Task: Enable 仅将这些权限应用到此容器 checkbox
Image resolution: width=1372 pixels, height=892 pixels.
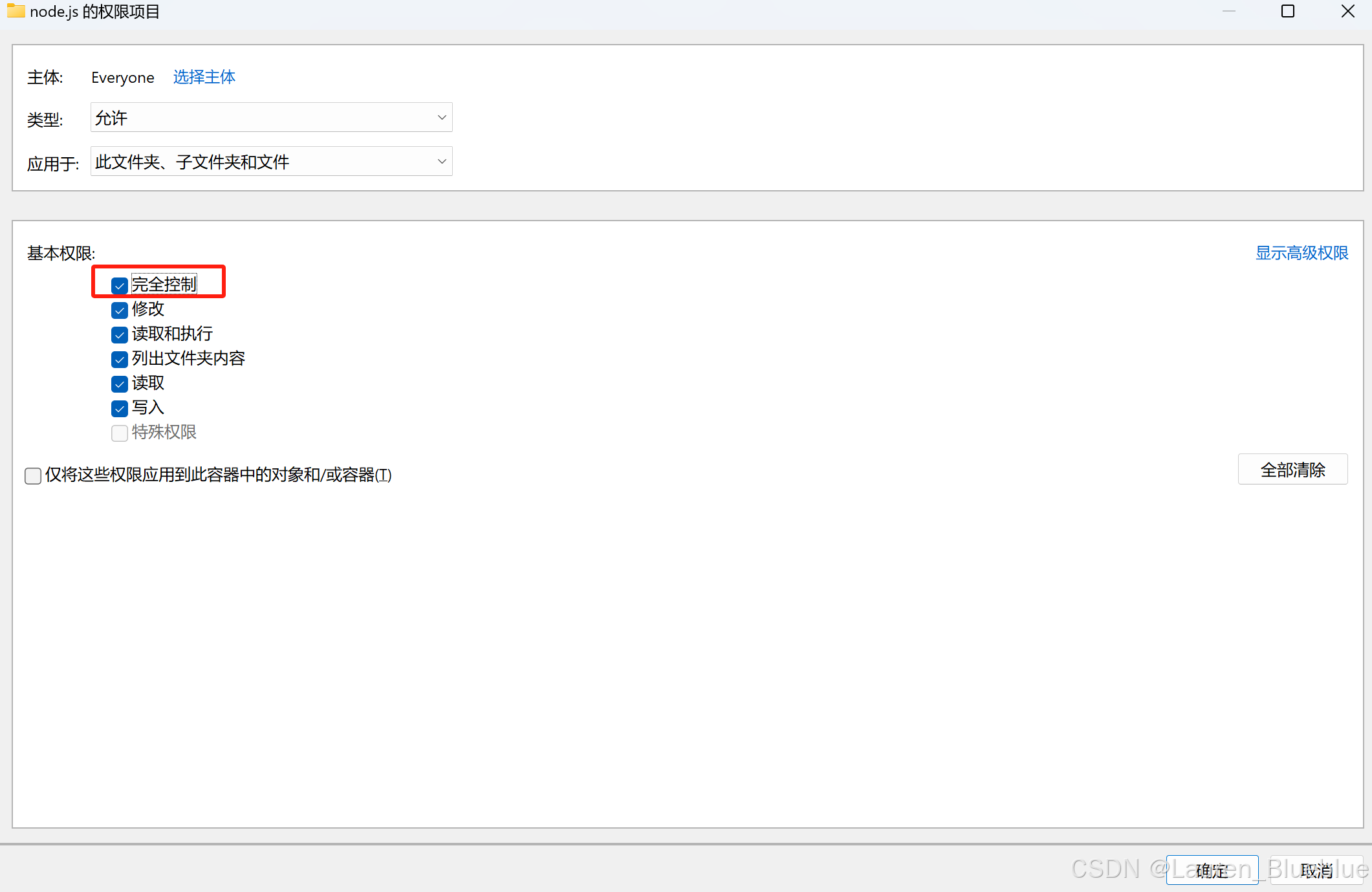Action: [33, 475]
